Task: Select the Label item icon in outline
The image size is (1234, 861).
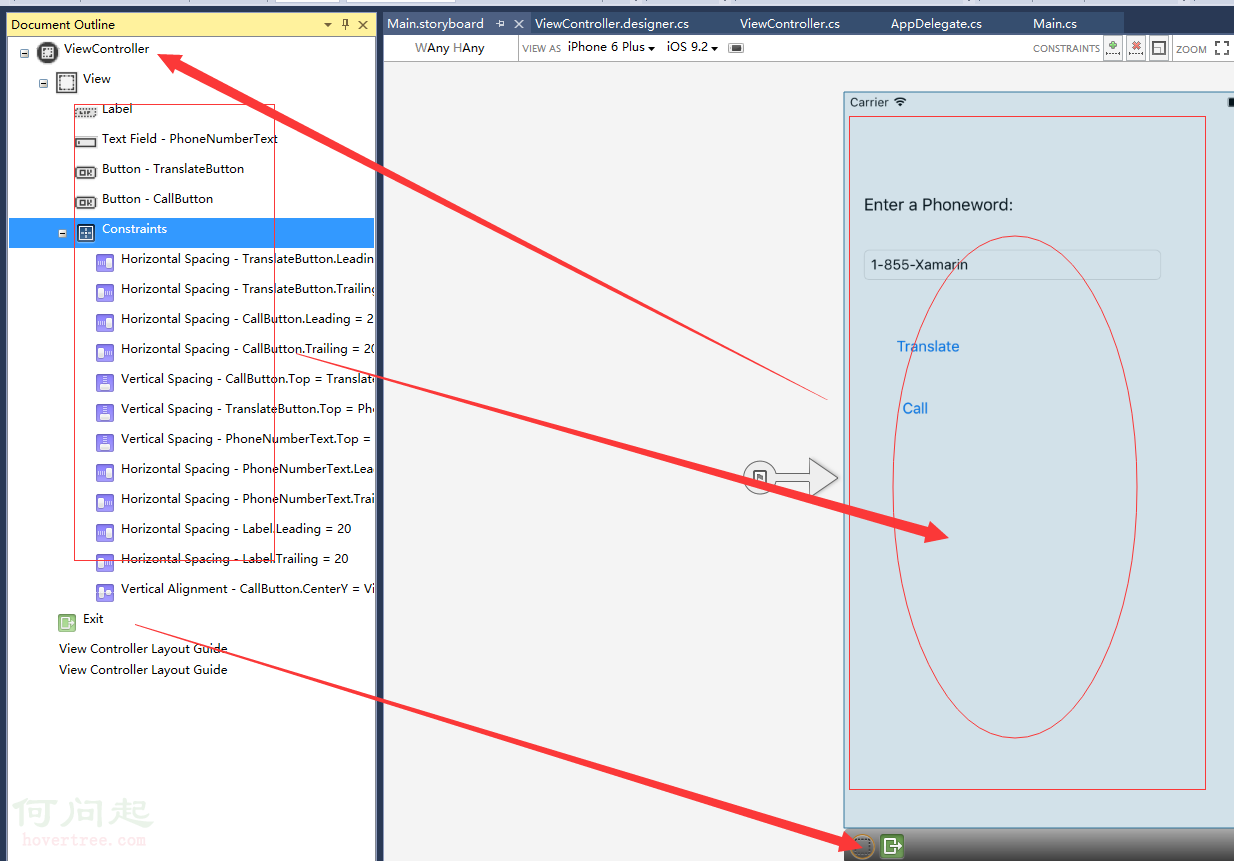Action: (86, 112)
